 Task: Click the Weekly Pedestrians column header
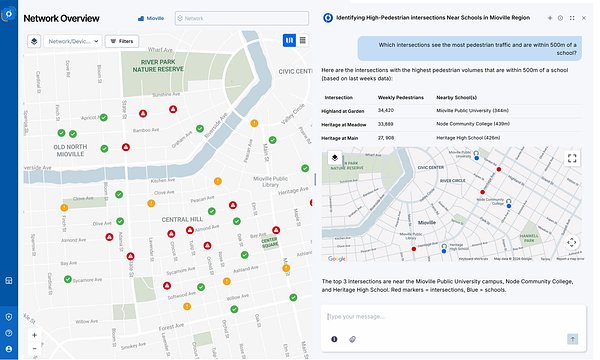coord(401,98)
